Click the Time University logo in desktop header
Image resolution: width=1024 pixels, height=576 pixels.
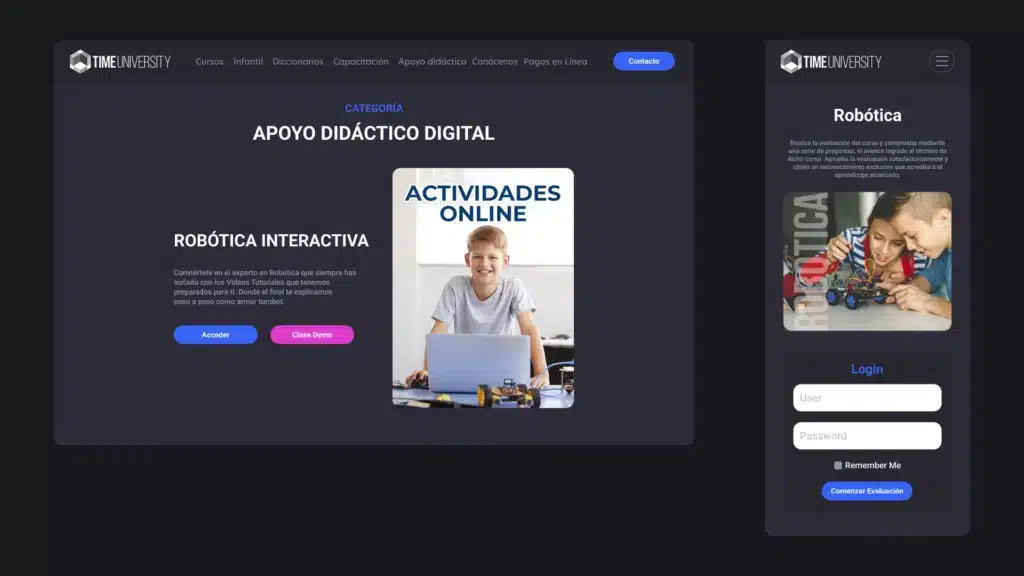coord(120,61)
